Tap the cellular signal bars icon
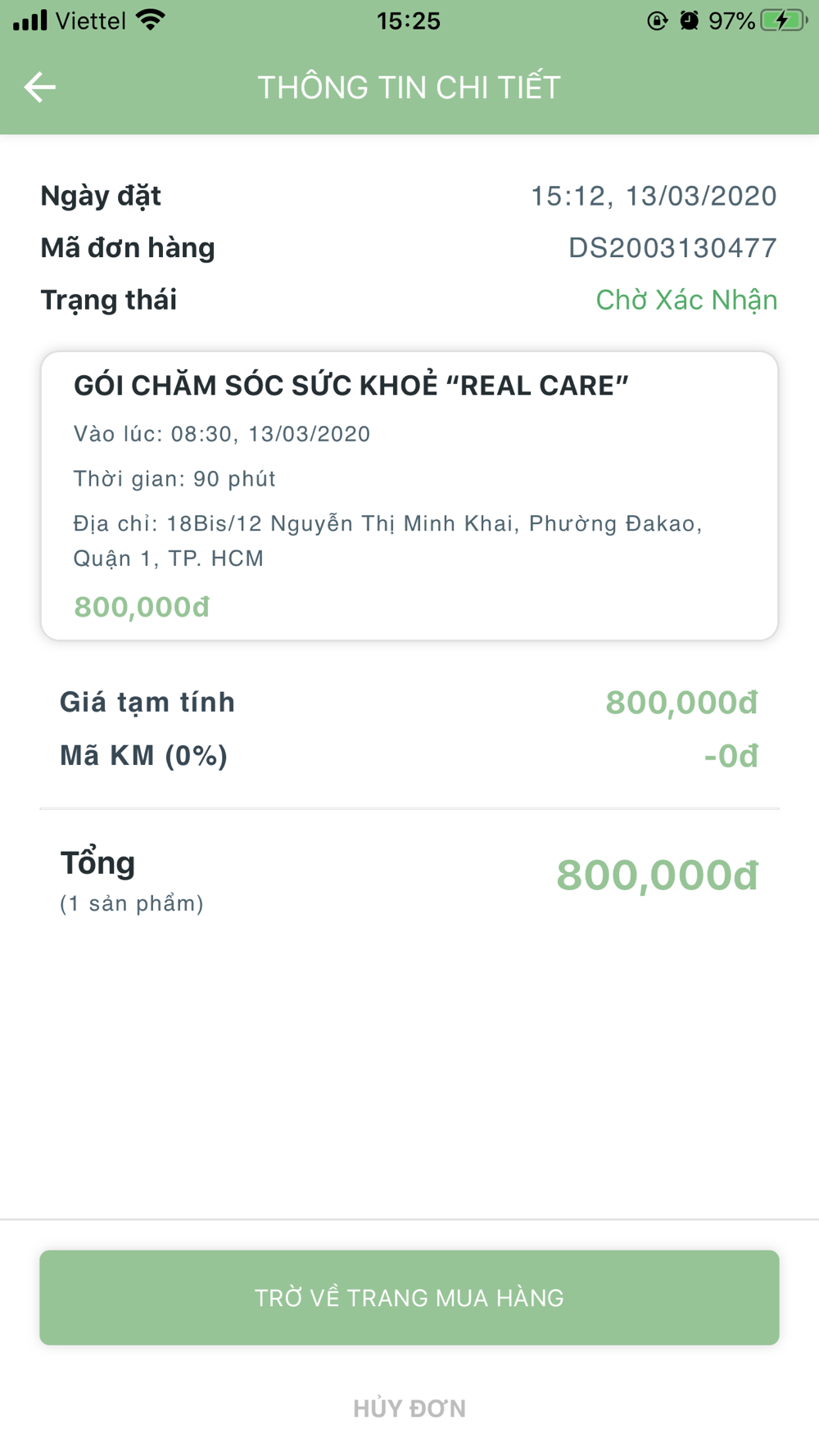The image size is (819, 1456). tap(30, 20)
